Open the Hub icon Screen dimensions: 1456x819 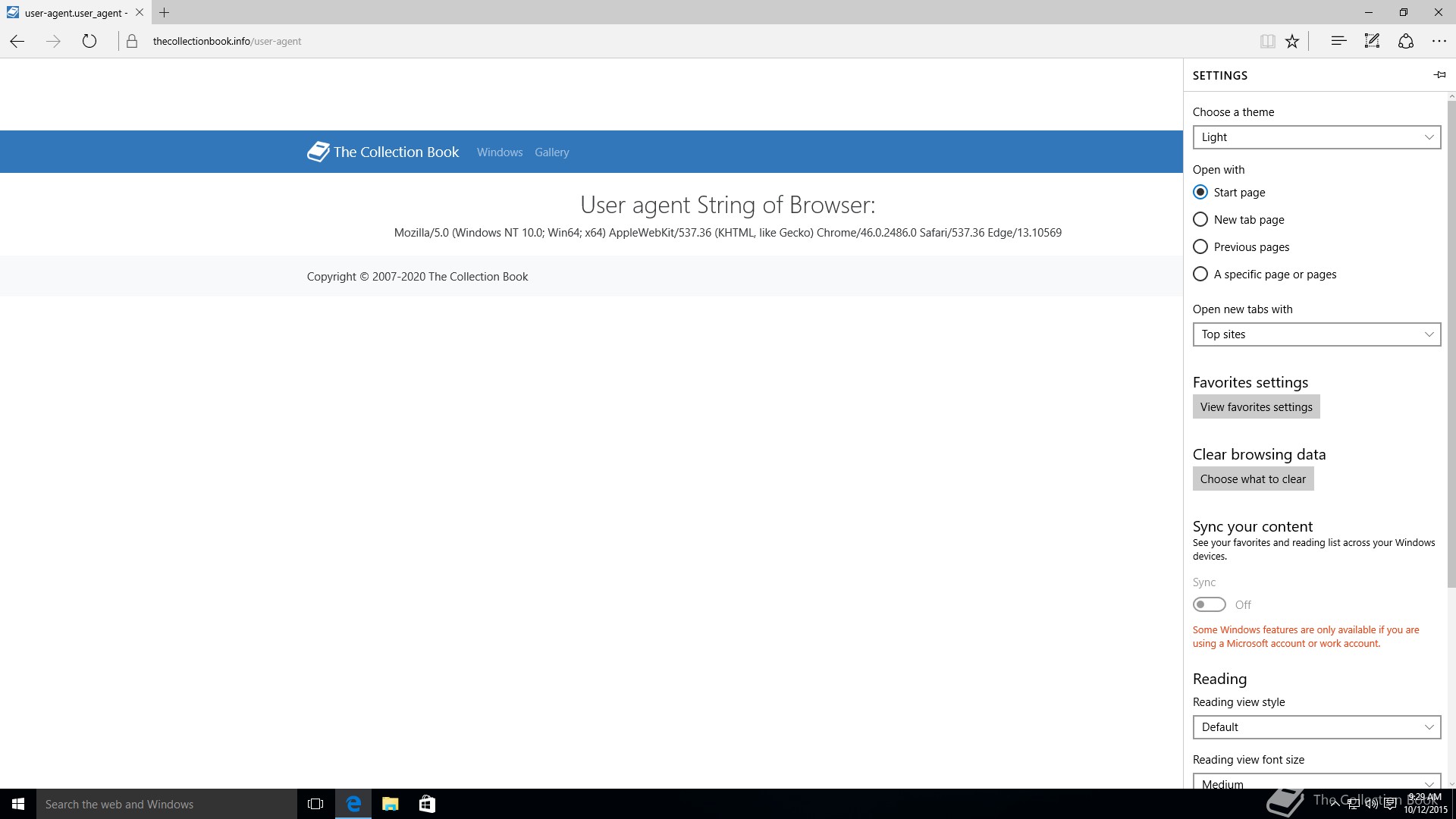coord(1338,41)
